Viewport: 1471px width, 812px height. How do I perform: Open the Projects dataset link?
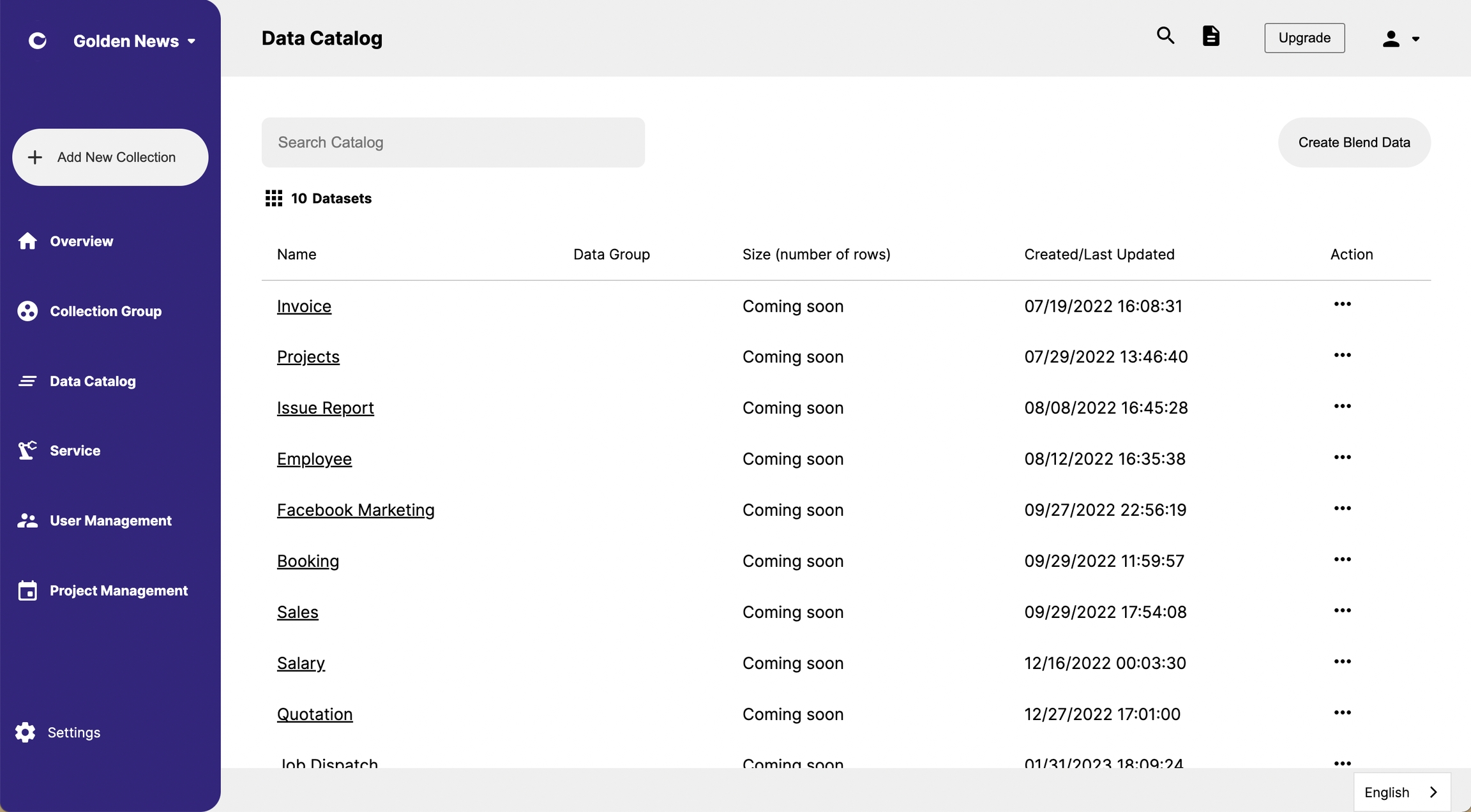coord(308,357)
